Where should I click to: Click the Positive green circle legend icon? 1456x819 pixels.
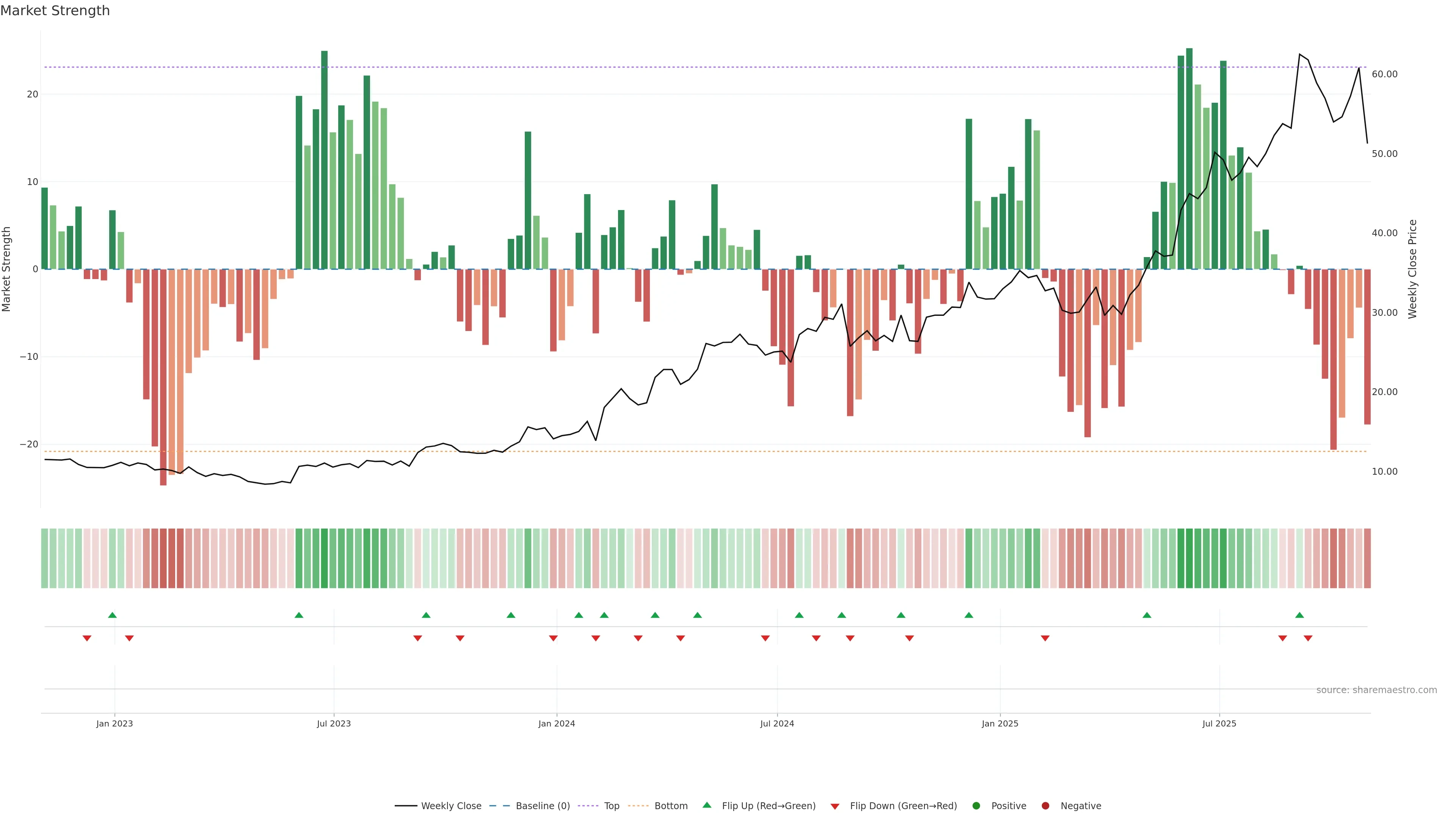click(x=976, y=805)
